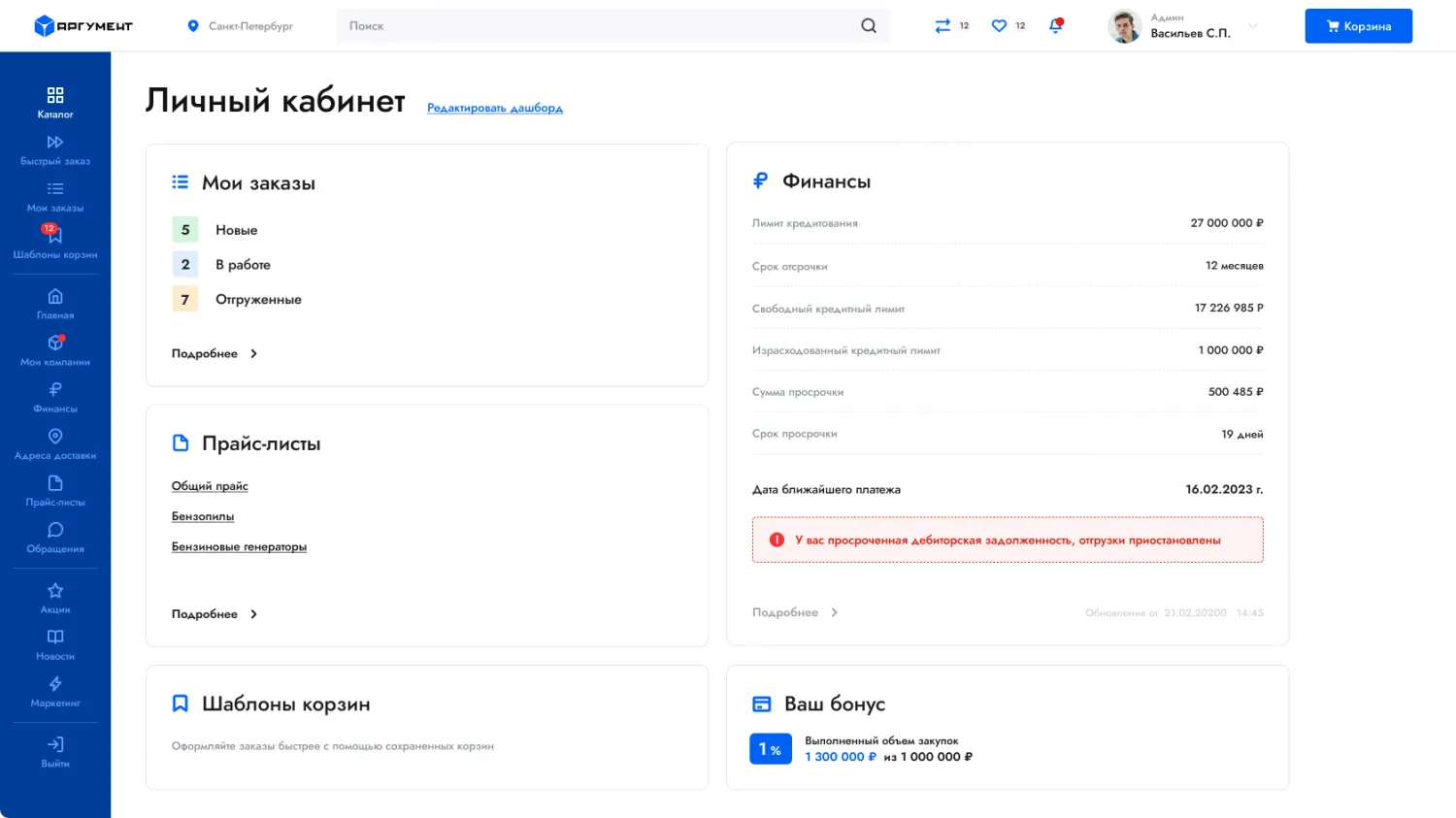Expand Подробнее under Мои заказы
This screenshot has width=1456, height=818.
tap(215, 354)
